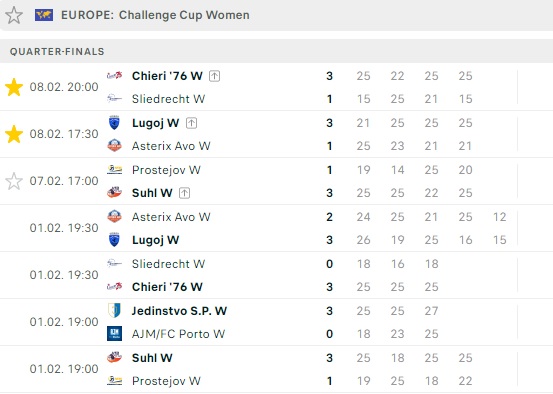This screenshot has height=394, width=553.
Task: Toggle favorite star for Challenge Cup Women league
Action: click(x=14, y=16)
